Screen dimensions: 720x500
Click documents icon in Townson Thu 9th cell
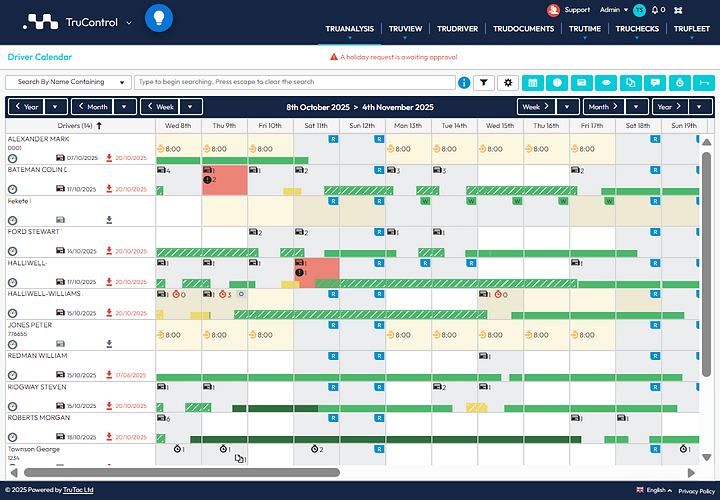coord(239,459)
